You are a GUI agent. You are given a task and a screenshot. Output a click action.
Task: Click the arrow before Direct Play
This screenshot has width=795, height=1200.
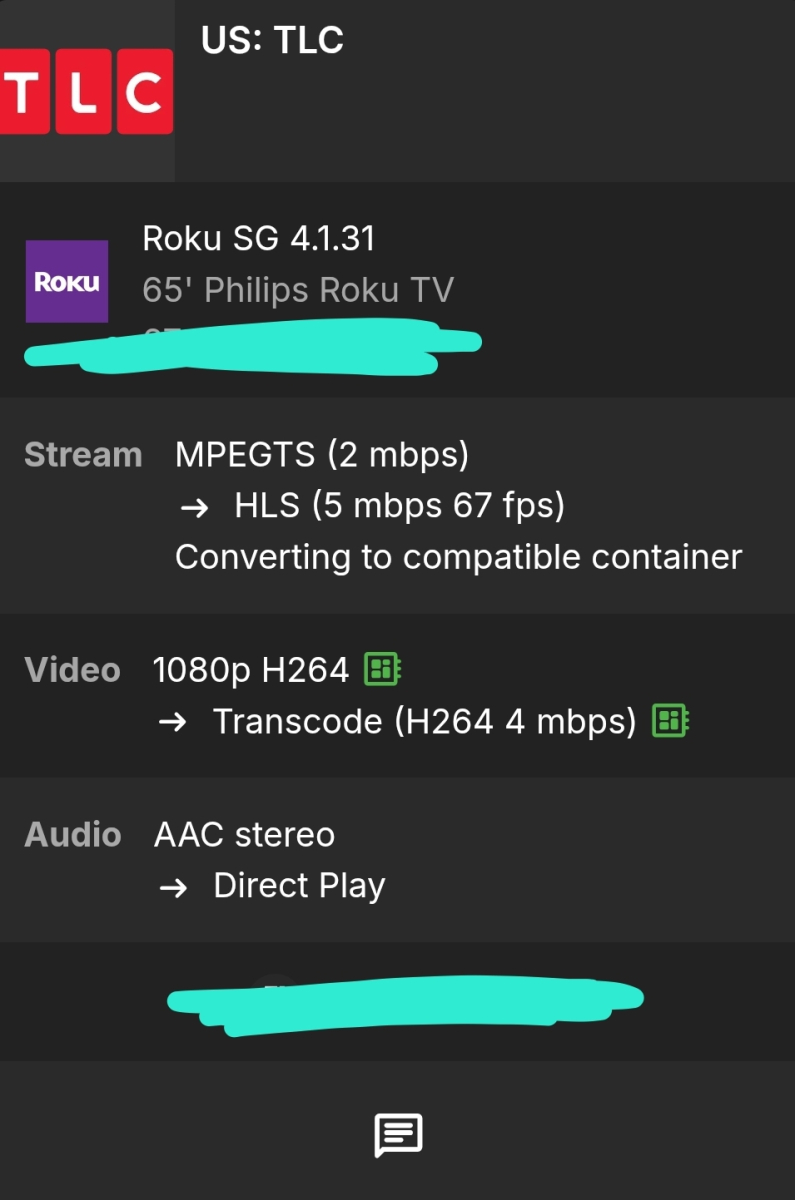point(172,886)
